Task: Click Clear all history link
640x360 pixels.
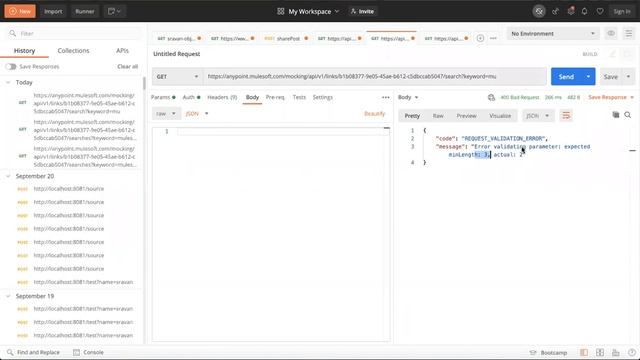Action: tap(127, 67)
